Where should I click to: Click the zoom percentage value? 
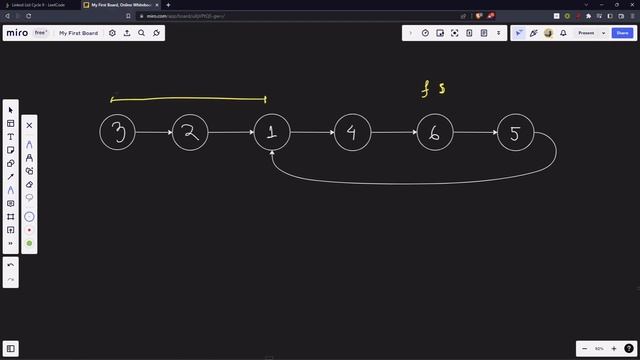(x=599, y=349)
